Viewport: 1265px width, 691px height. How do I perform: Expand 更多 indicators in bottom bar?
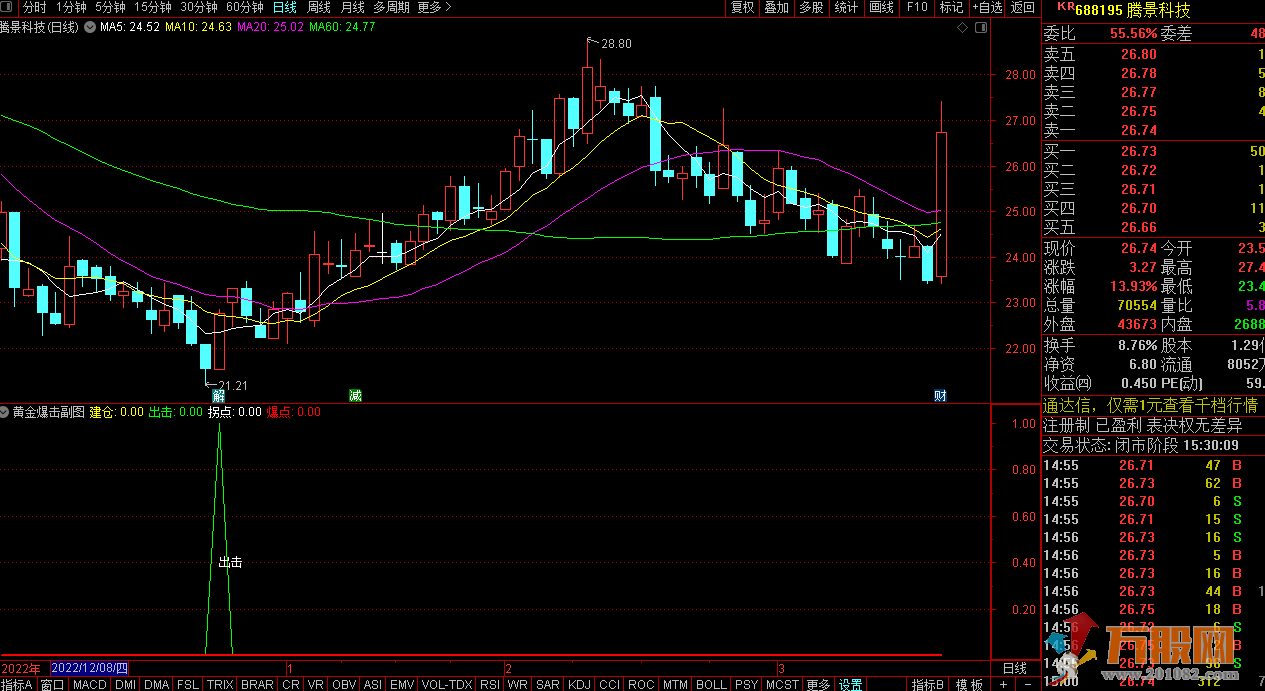tap(818, 685)
